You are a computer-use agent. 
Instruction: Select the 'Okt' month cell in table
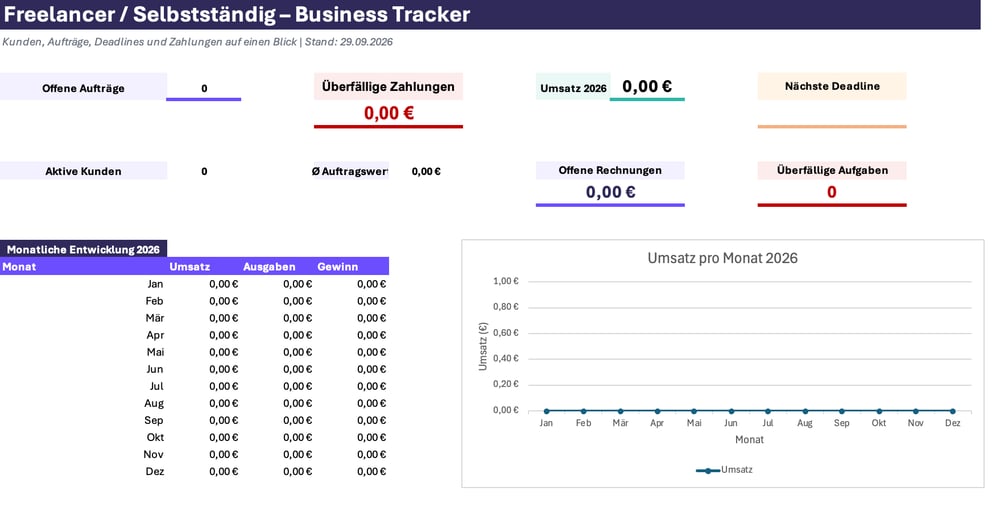[x=84, y=437]
